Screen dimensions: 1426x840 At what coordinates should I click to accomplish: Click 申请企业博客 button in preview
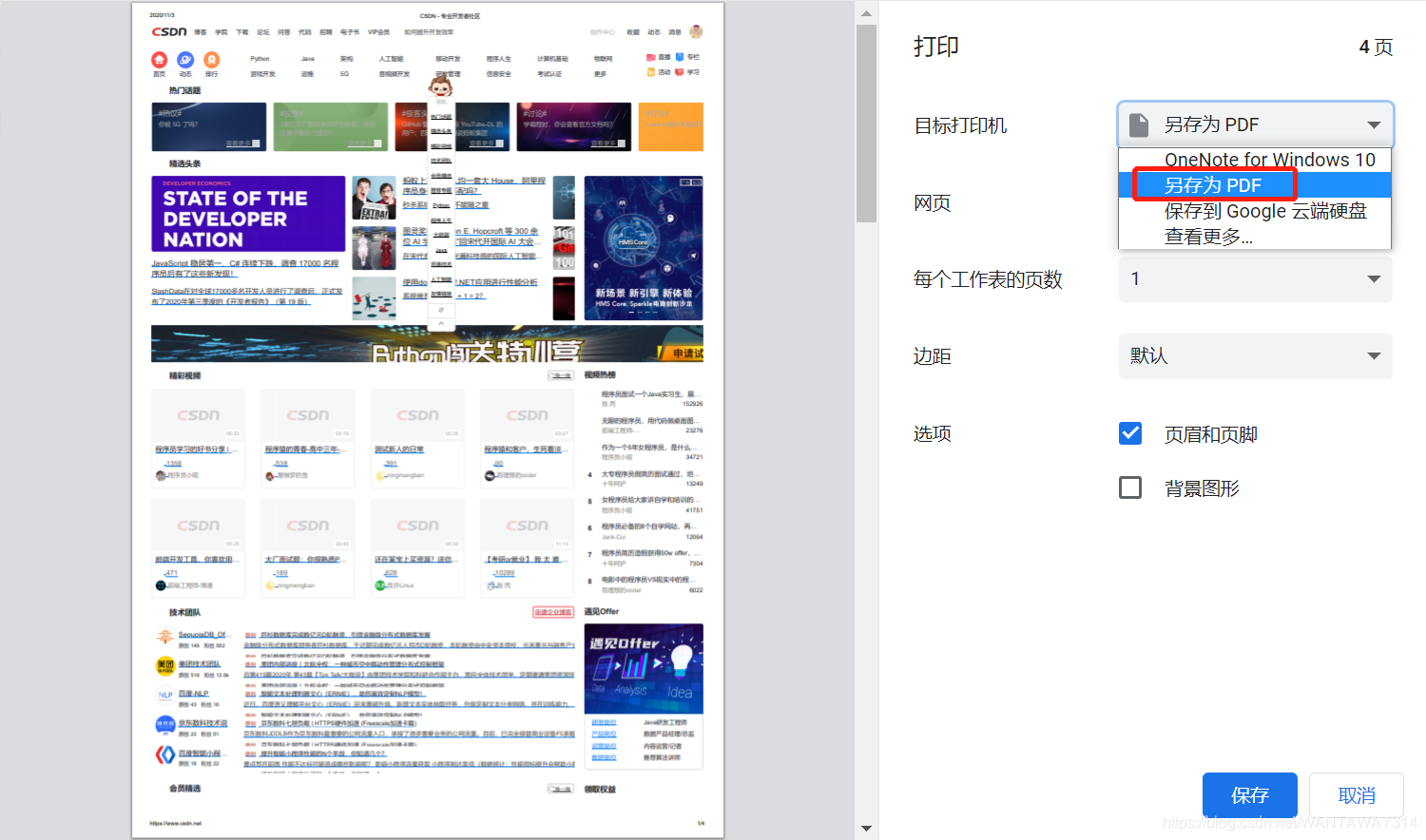coord(553,612)
